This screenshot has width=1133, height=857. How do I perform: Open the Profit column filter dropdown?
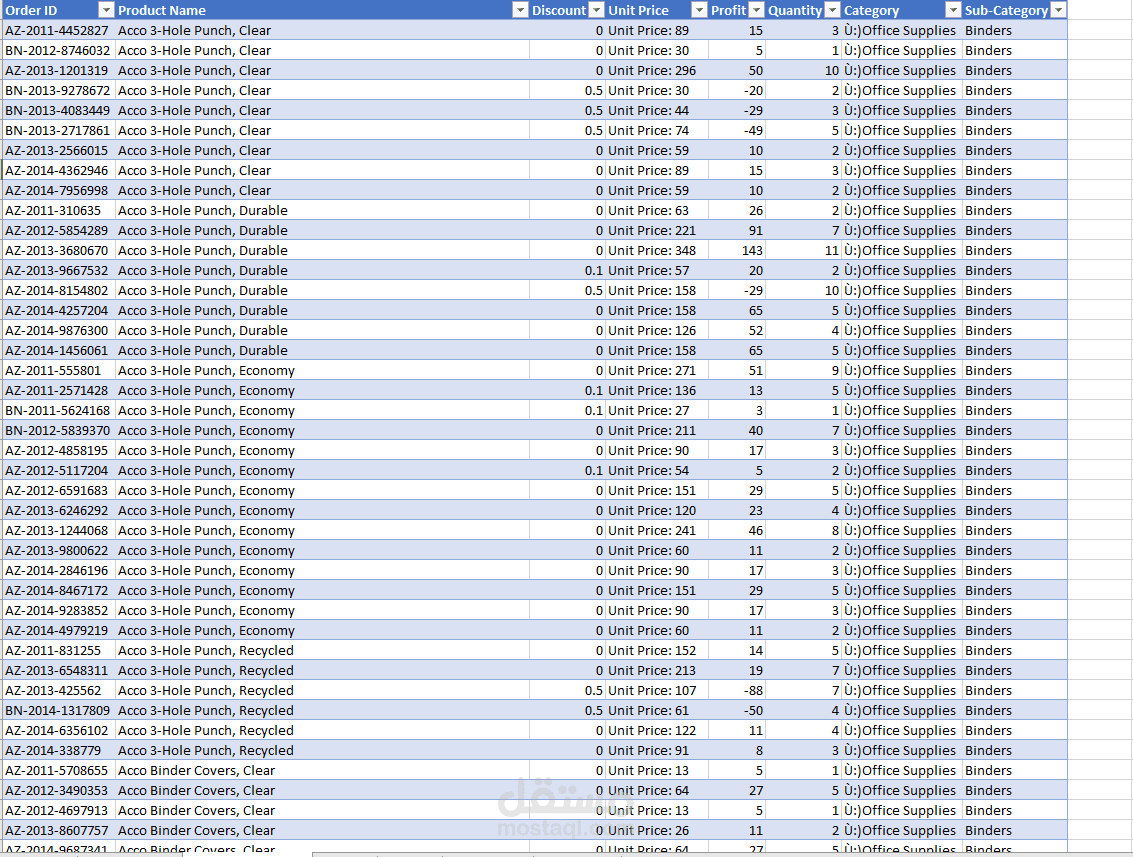tap(756, 10)
